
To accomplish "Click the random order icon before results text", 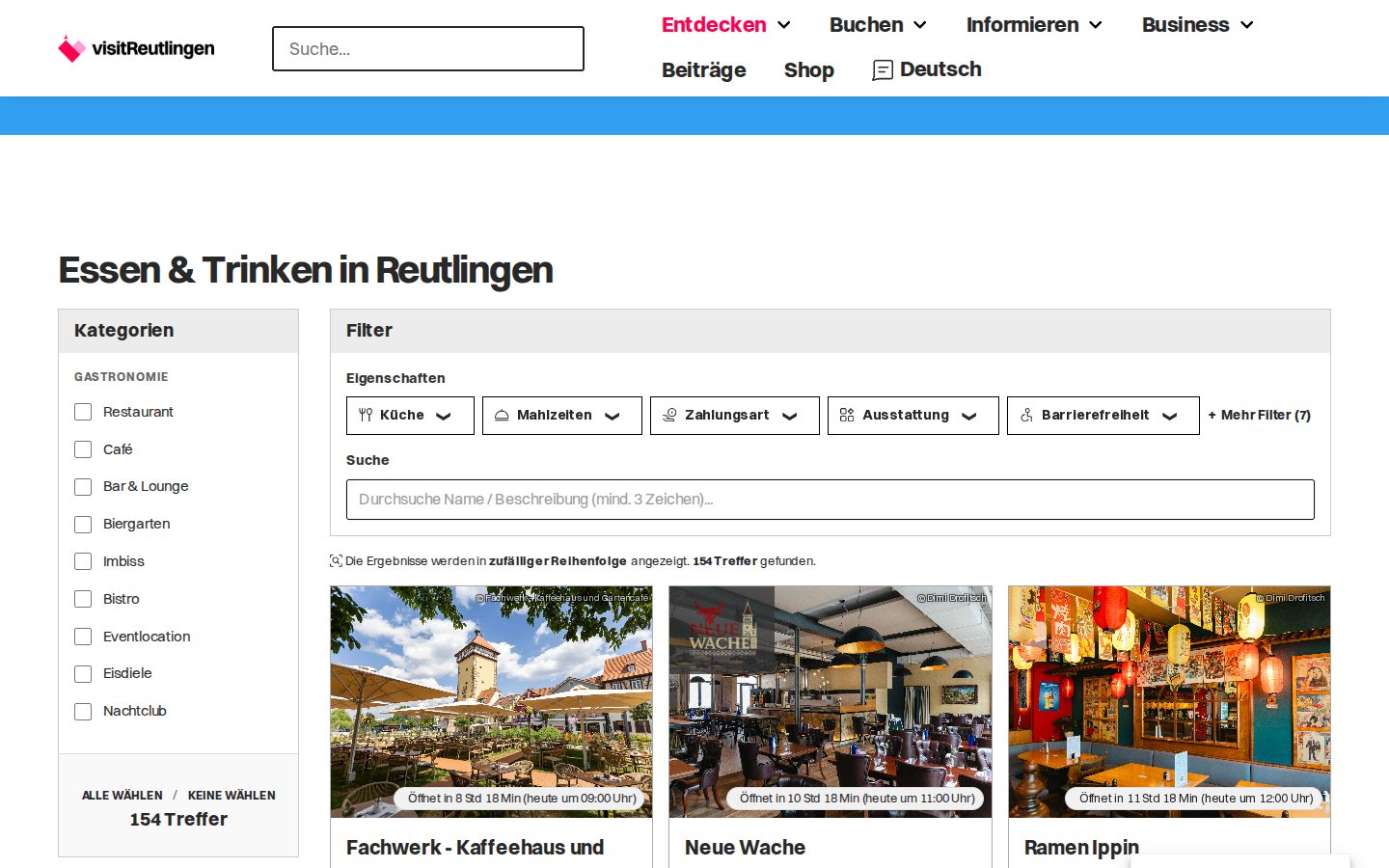I will coord(336,560).
